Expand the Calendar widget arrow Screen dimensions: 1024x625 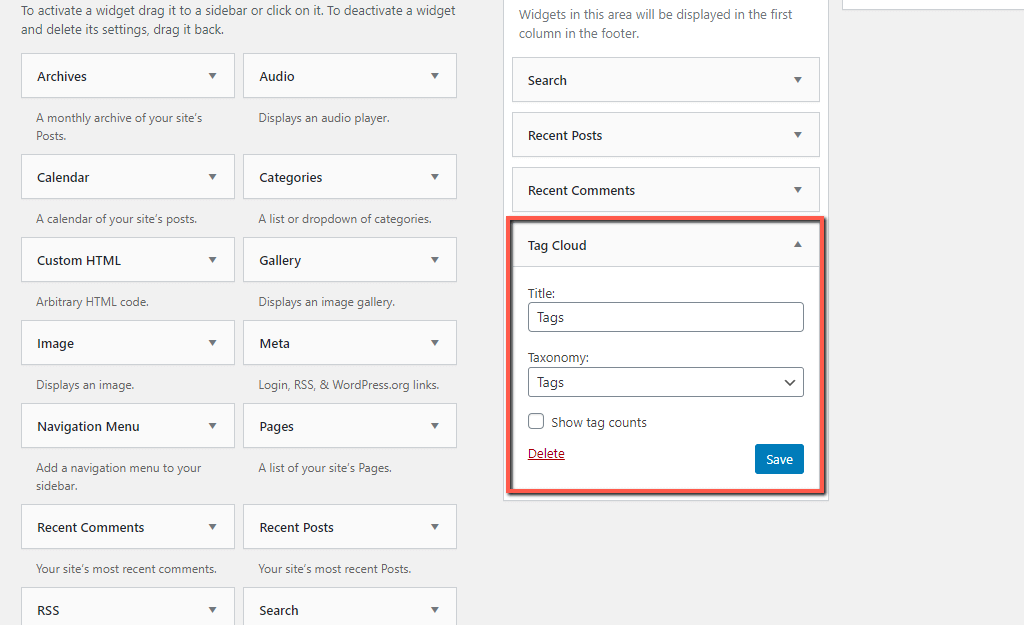pyautogui.click(x=212, y=177)
